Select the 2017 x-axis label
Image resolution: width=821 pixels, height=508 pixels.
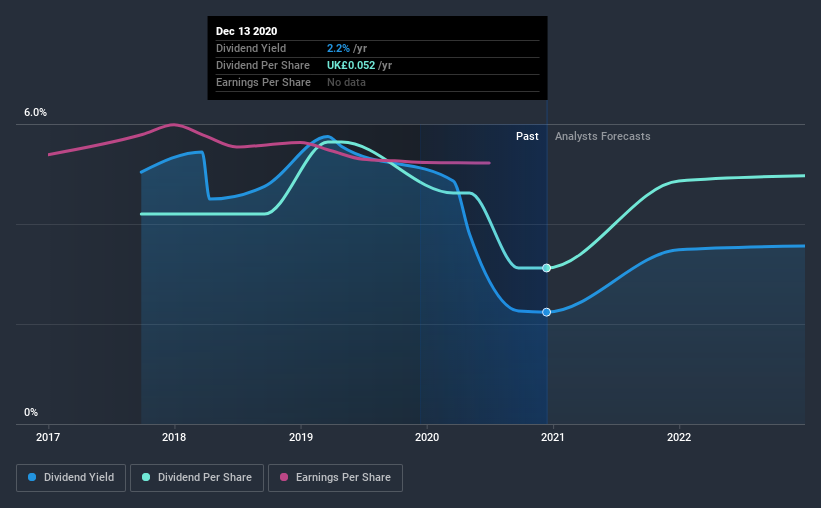tap(48, 437)
